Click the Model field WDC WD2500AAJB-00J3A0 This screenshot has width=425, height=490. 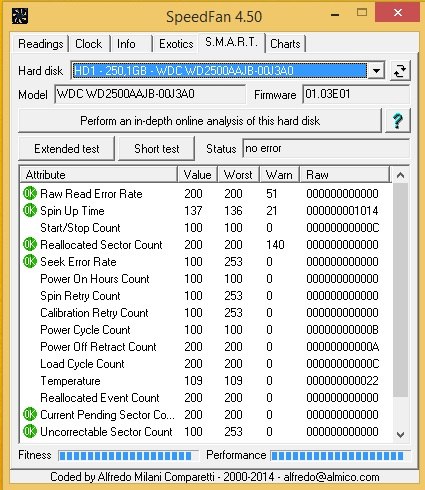[150, 94]
